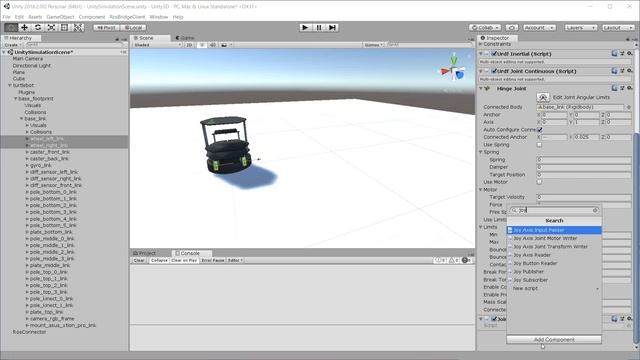
Task: Pause the game simulation
Action: 319,27
